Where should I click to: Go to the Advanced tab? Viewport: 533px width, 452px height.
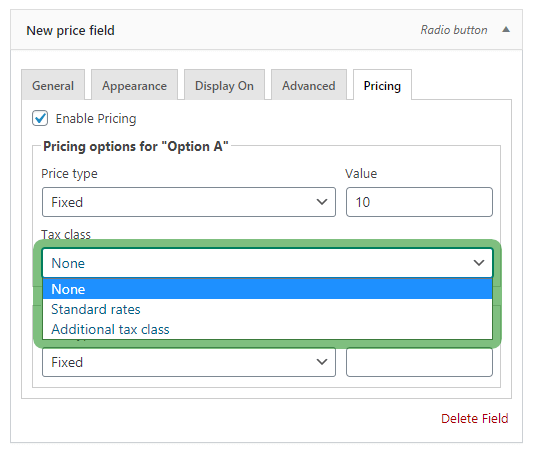pos(309,85)
